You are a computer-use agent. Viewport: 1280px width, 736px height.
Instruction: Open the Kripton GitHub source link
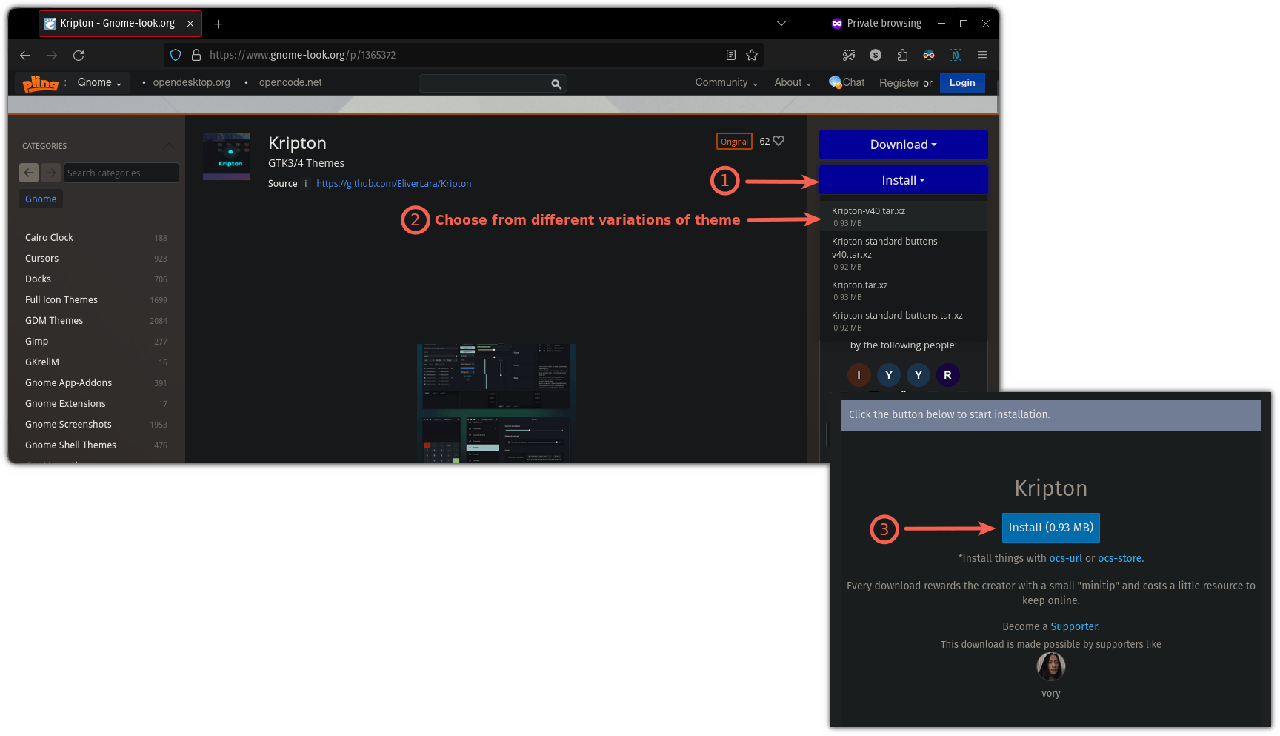(393, 183)
